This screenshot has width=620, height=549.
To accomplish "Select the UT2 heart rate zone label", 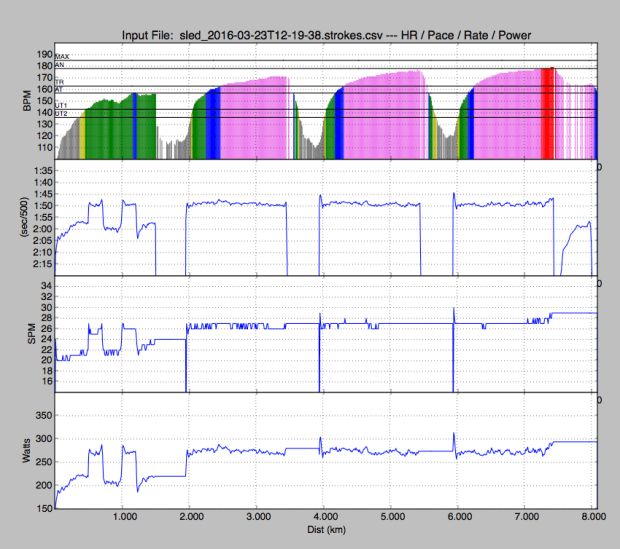I will 62,114.
